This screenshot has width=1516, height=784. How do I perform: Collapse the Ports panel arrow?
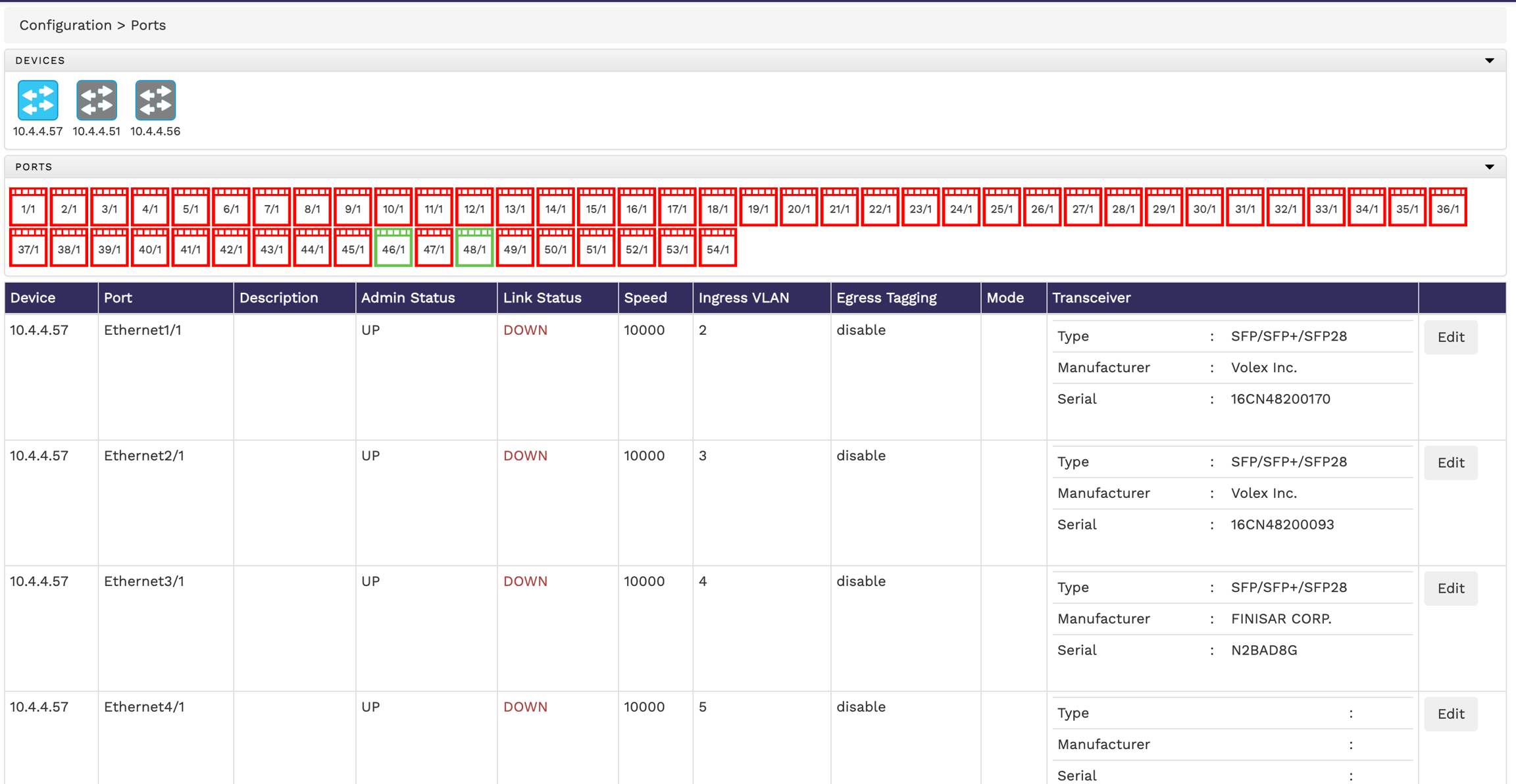point(1490,167)
